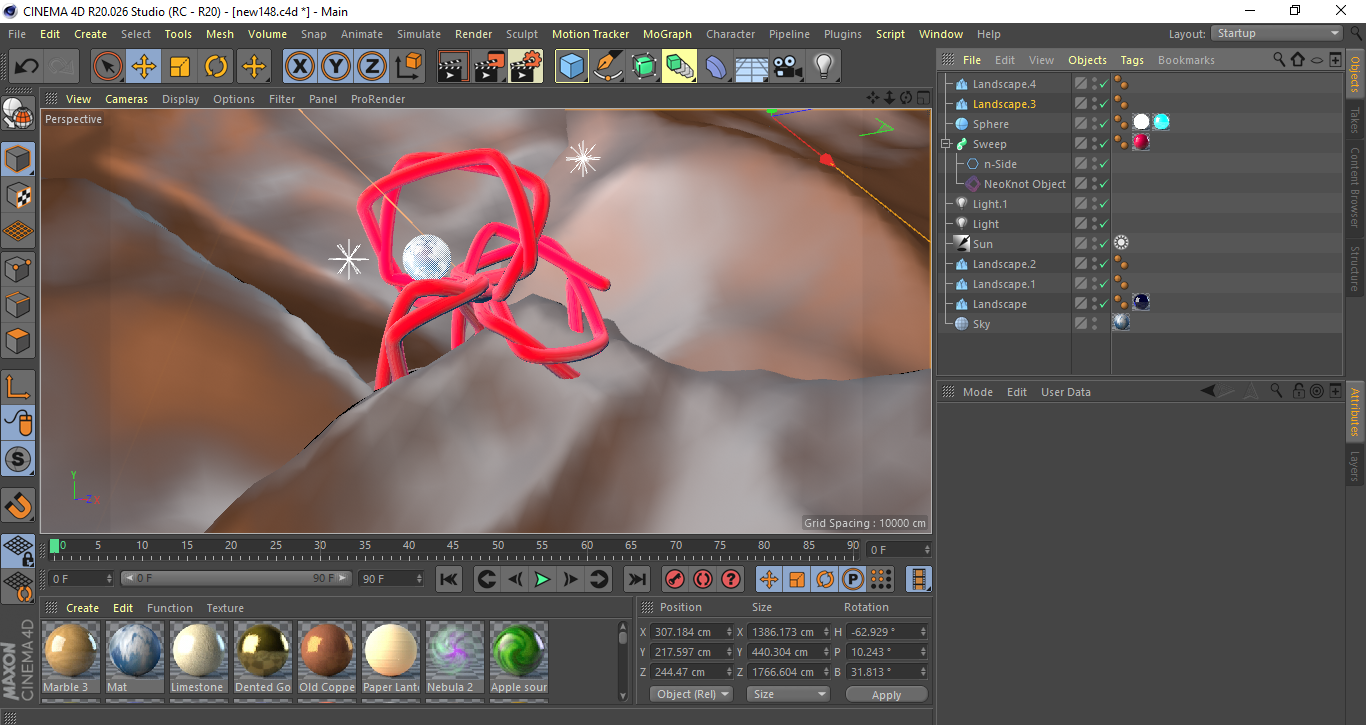Click the Undo arrow icon

click(x=27, y=67)
